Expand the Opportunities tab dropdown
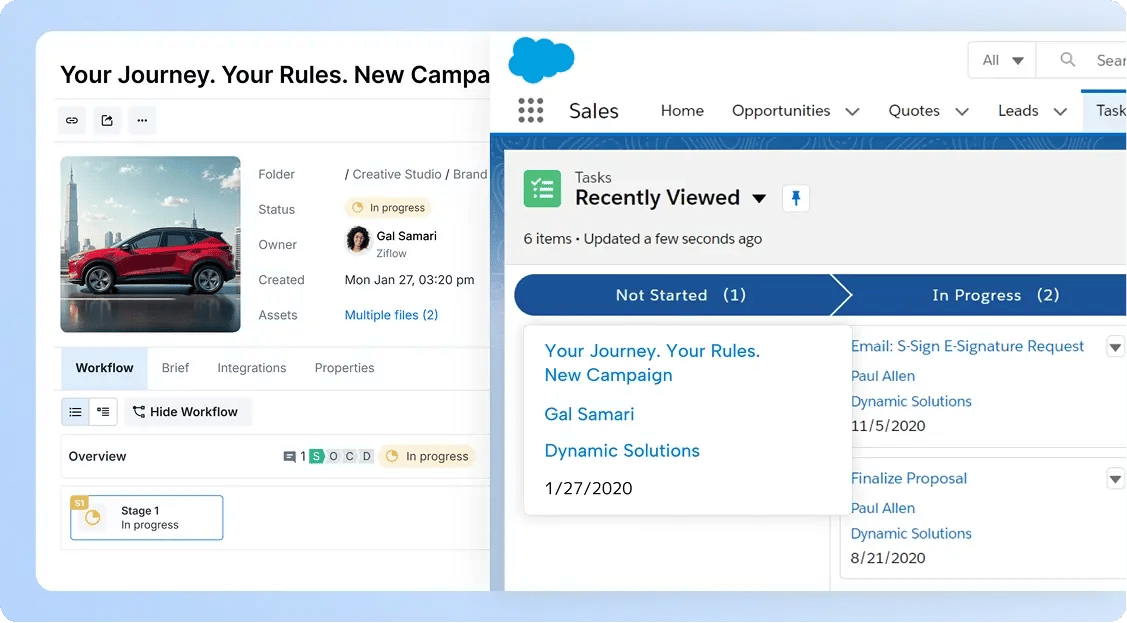Viewport: 1127px width, 623px height. point(852,111)
